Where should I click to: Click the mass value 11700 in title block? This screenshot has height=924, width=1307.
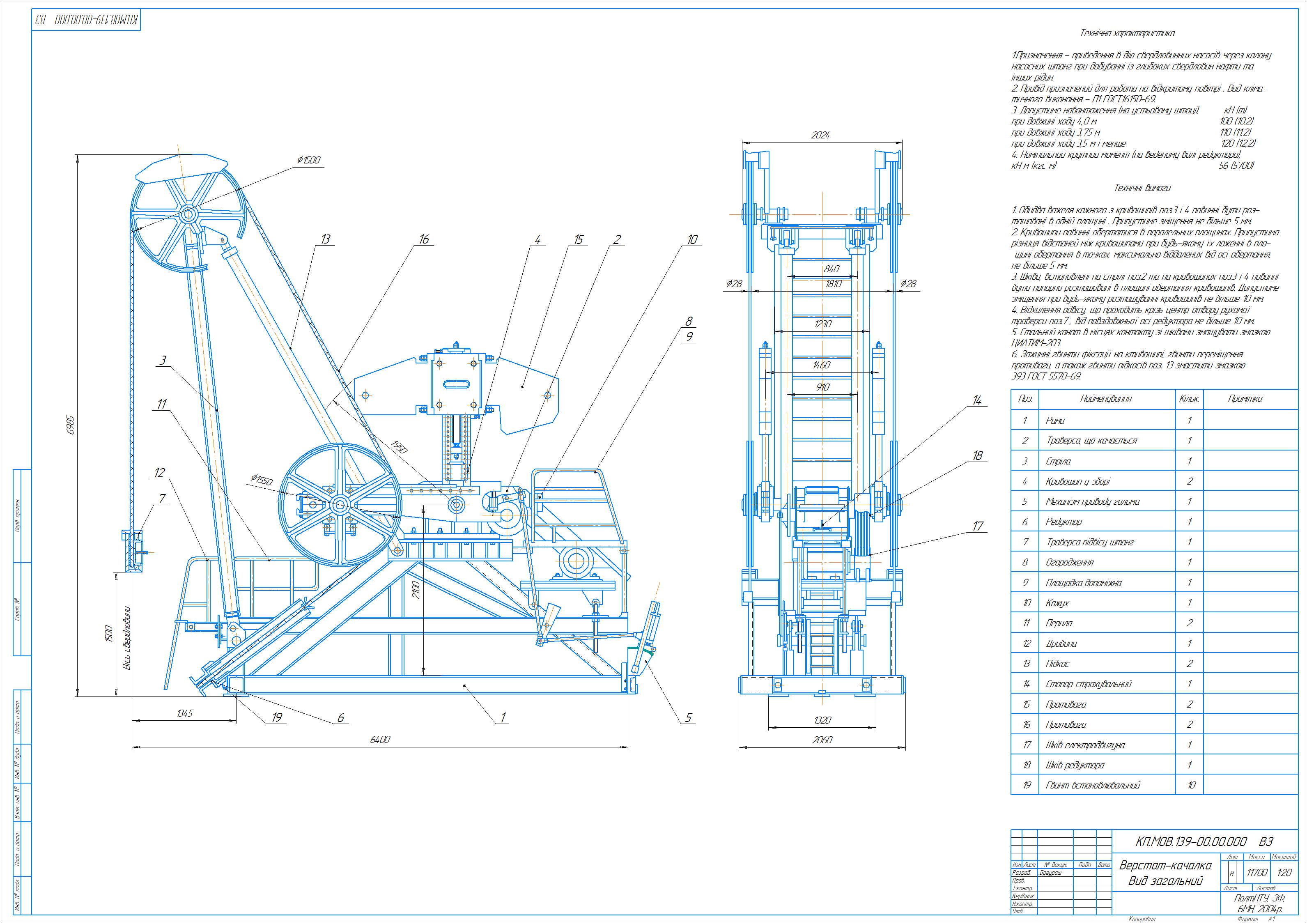[x=1257, y=873]
